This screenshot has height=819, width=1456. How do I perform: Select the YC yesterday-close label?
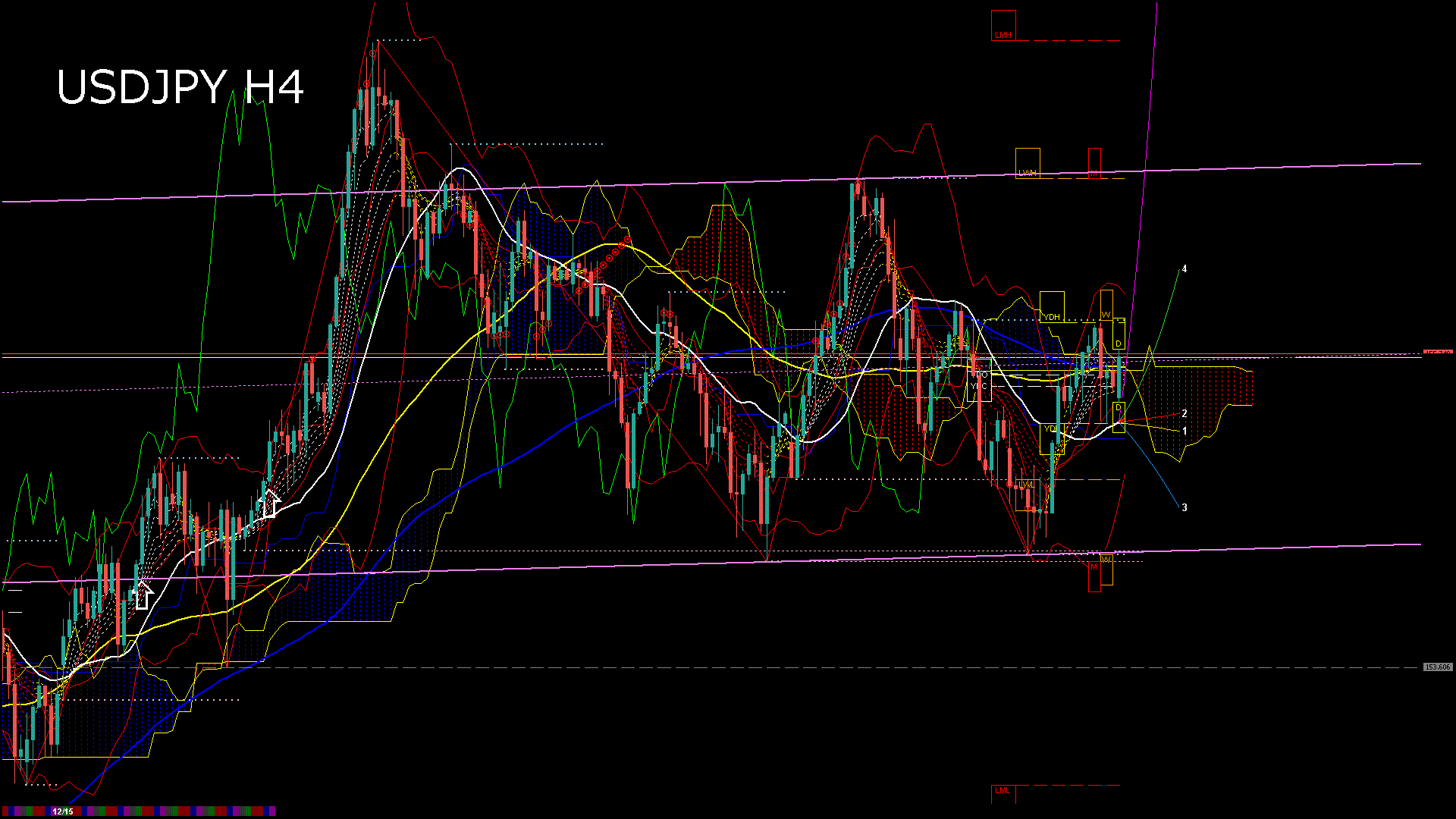(x=979, y=386)
